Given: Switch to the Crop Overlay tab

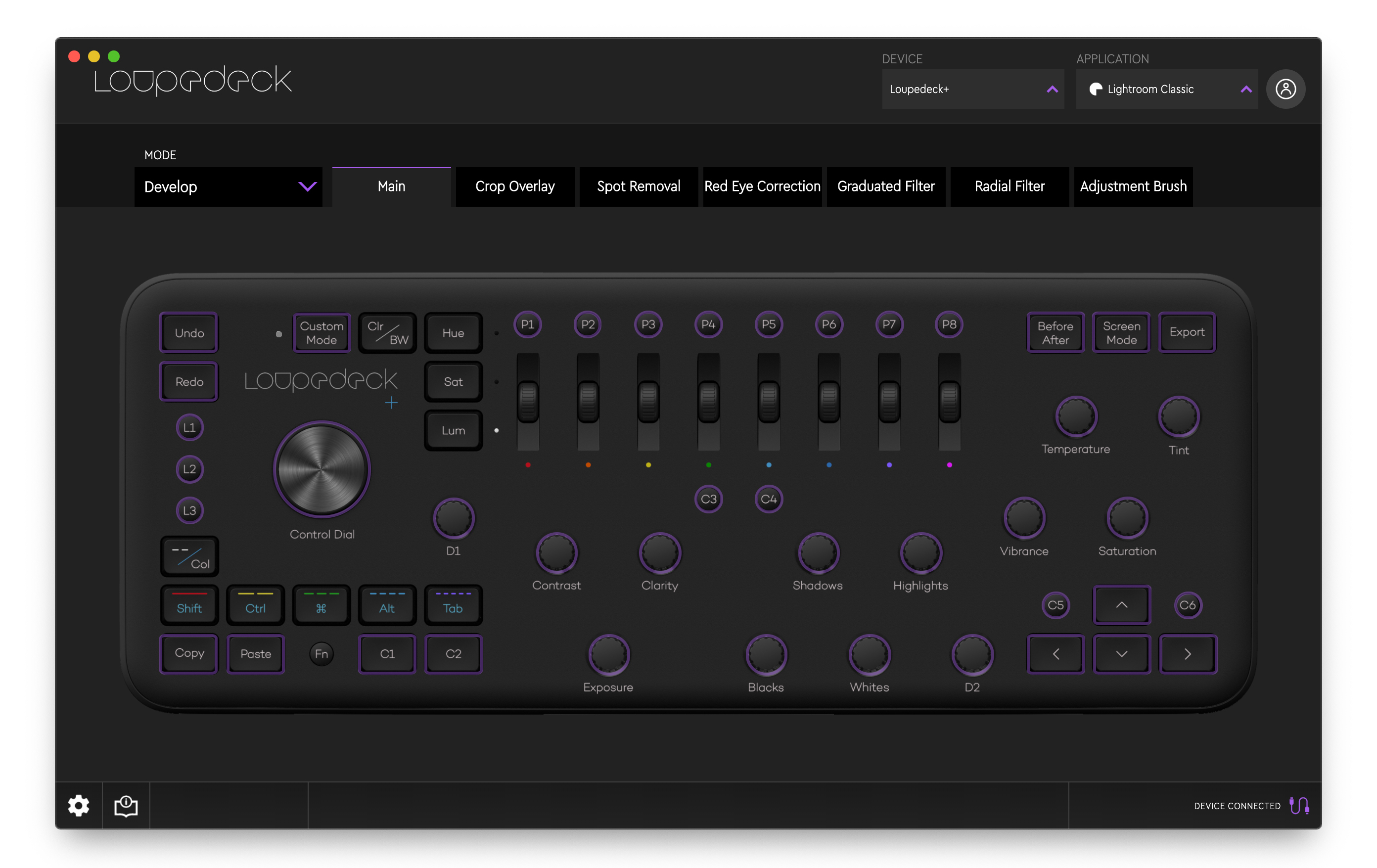Looking at the screenshot, I should pos(514,186).
